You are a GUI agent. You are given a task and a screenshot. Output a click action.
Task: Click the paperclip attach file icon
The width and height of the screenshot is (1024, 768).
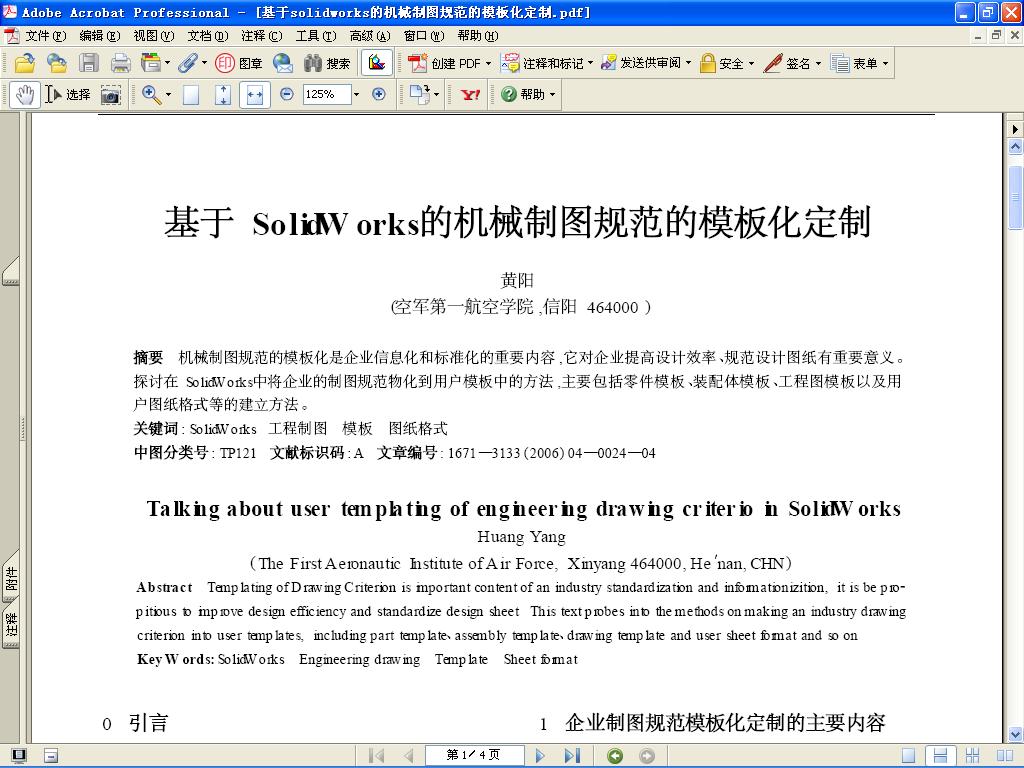pos(187,63)
